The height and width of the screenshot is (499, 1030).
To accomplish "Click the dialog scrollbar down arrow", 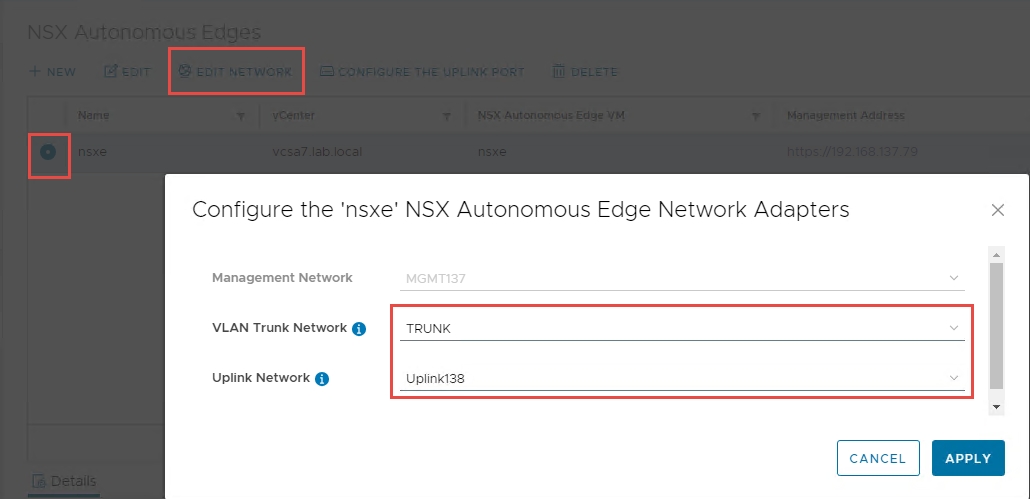I will coord(995,407).
